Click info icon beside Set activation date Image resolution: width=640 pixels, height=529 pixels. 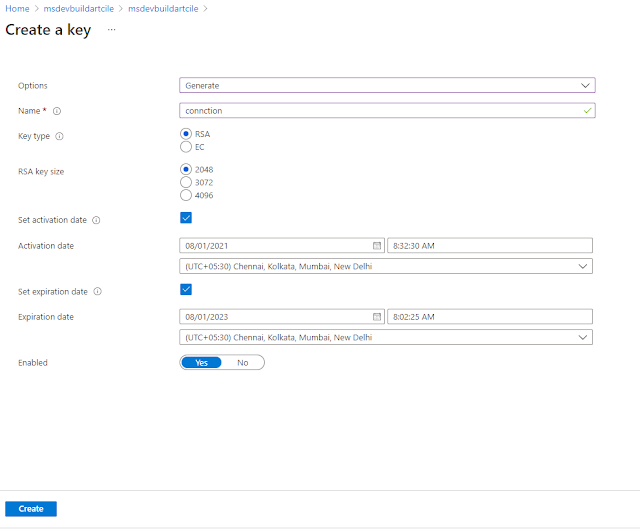[96, 220]
